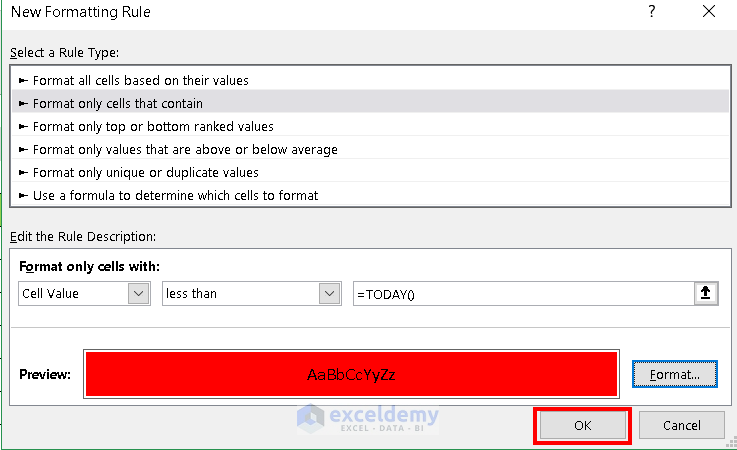Choose 'Use a formula to determine which cells'
This screenshot has height=450, width=737.
[175, 195]
